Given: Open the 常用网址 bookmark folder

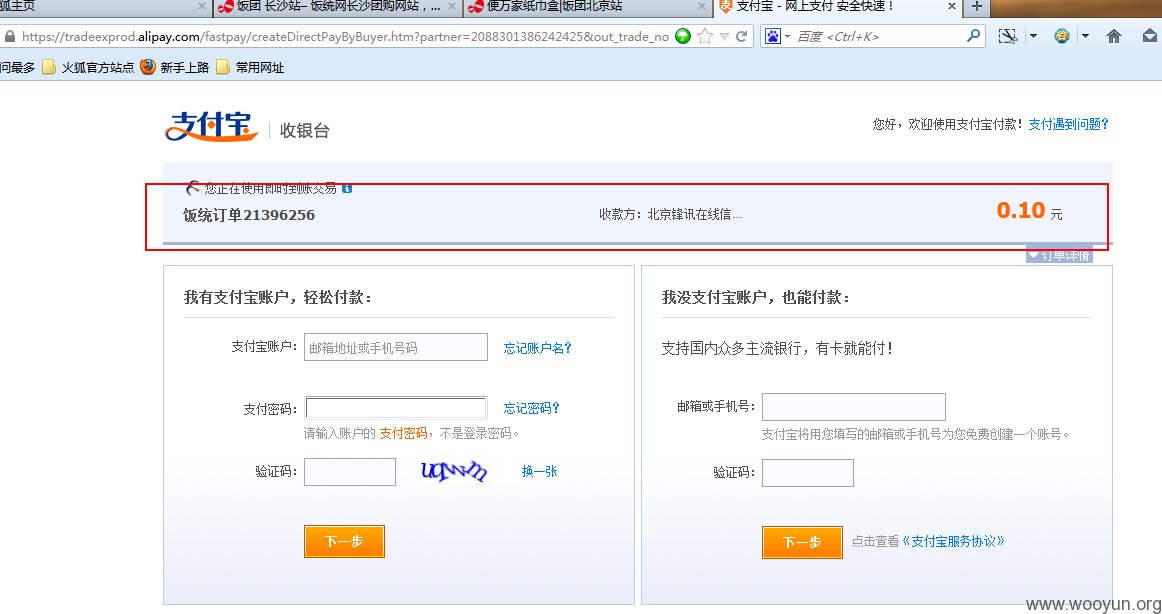Looking at the screenshot, I should (x=250, y=67).
